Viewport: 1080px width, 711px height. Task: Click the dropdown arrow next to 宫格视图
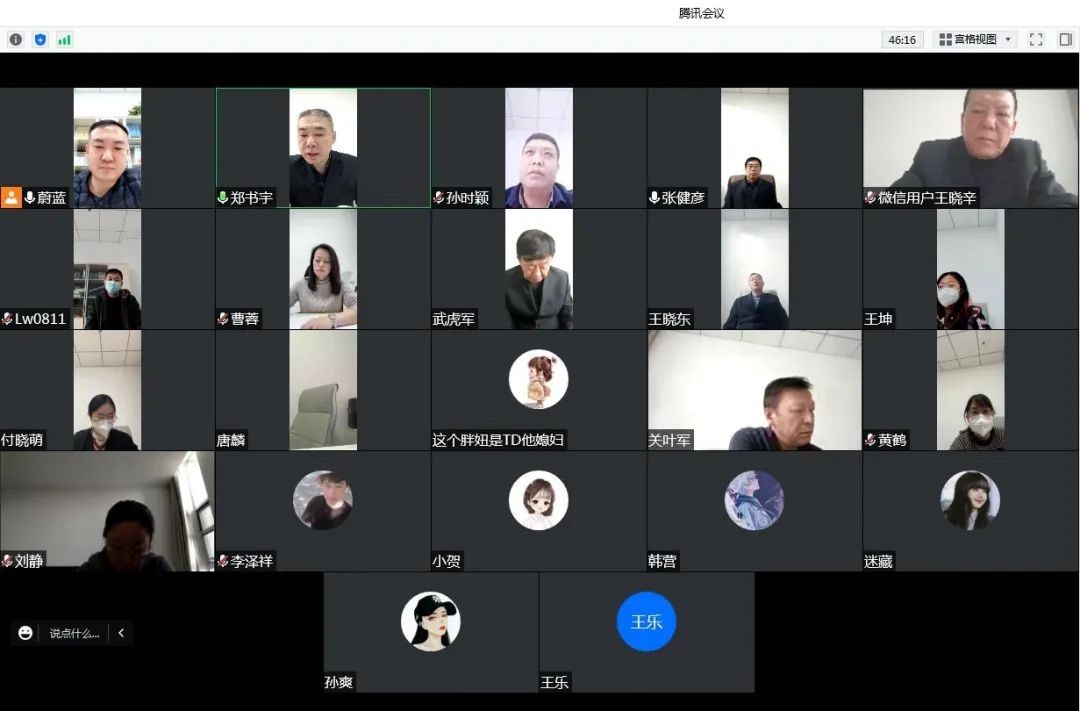[x=1008, y=40]
